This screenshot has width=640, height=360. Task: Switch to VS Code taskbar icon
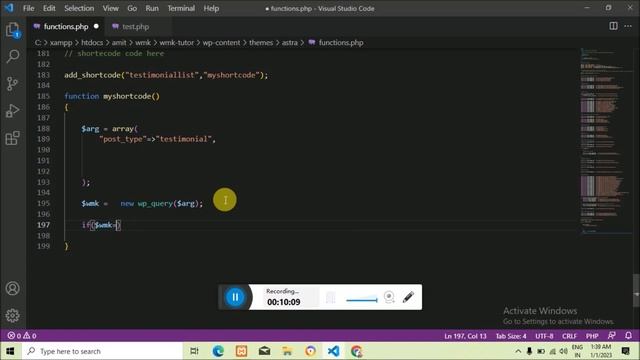(x=333, y=351)
